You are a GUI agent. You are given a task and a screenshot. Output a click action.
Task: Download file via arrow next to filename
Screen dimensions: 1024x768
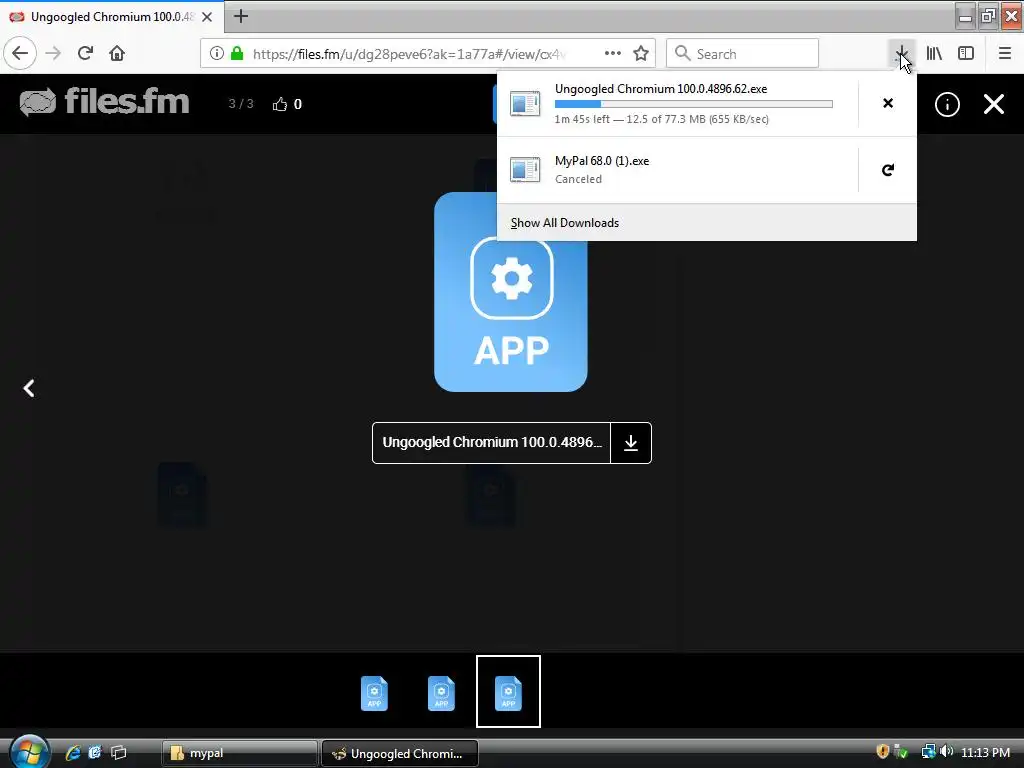tap(631, 443)
